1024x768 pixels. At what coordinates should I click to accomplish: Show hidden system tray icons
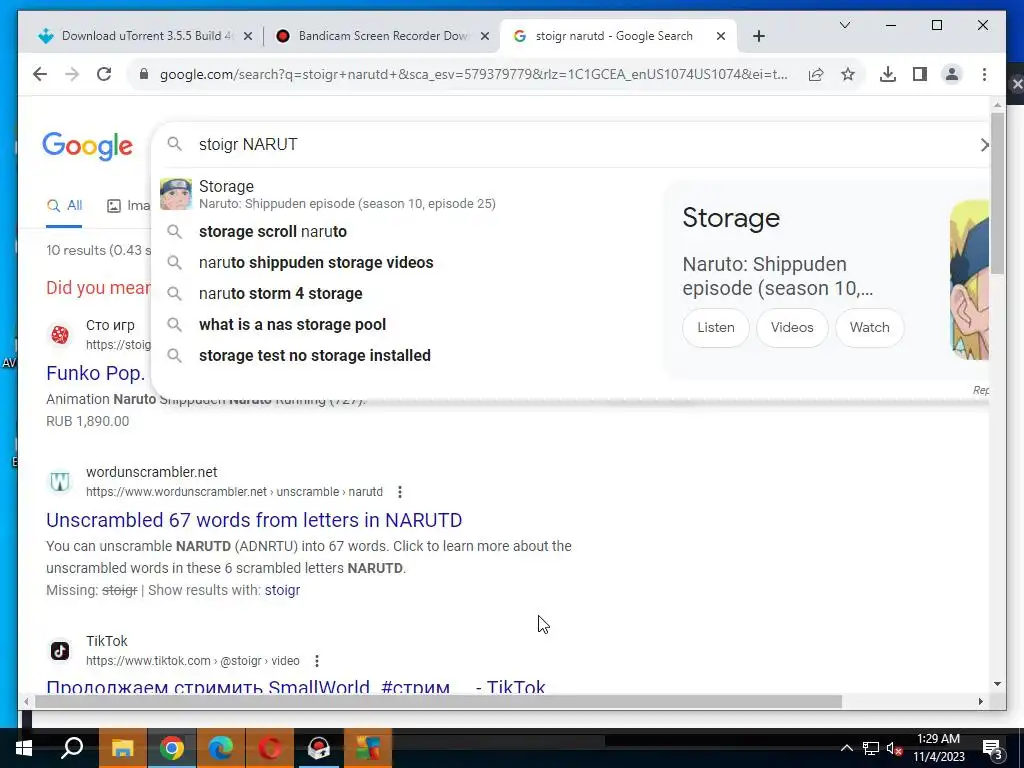pyautogui.click(x=846, y=748)
